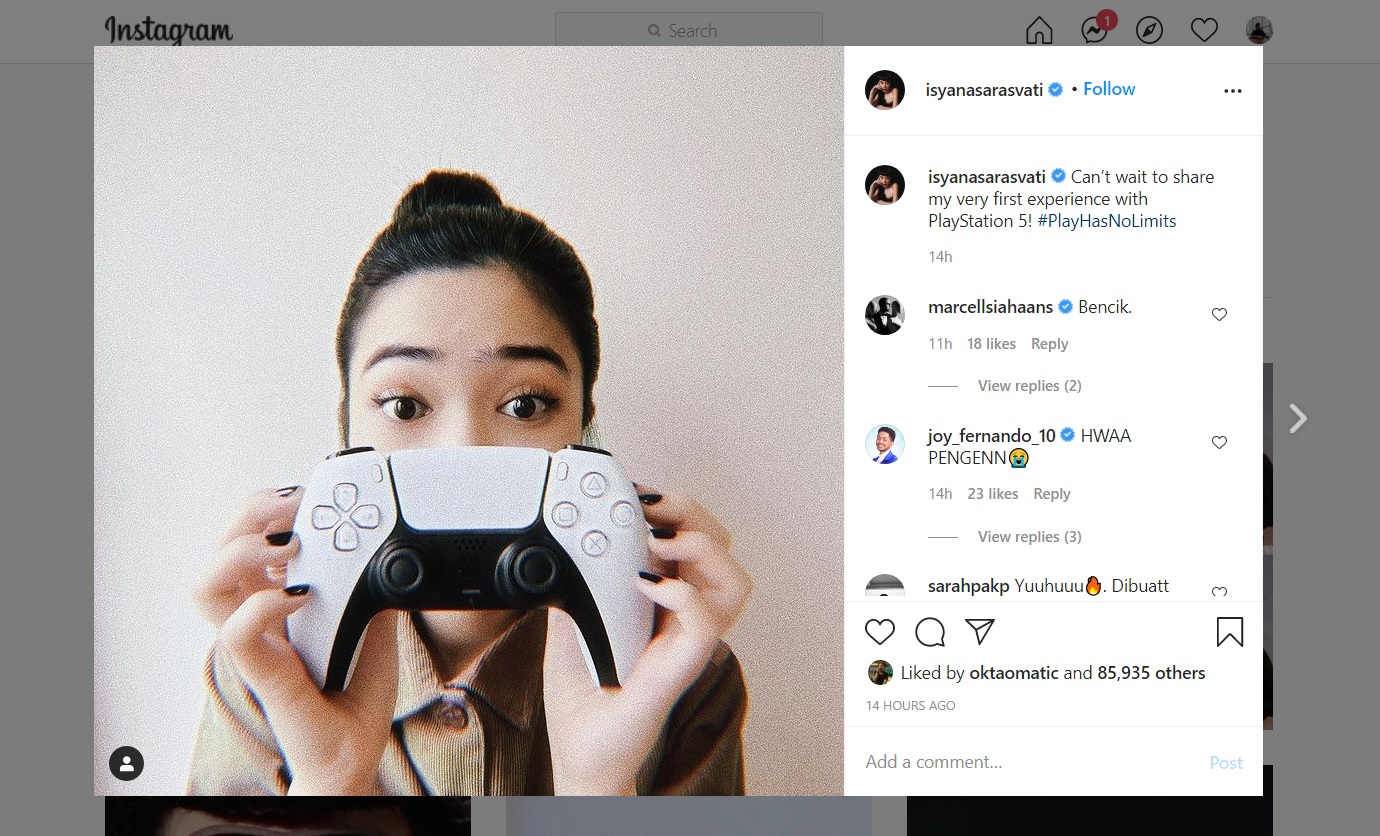This screenshot has height=836, width=1380.
Task: Open joy_fernando_10 profile link
Action: 992,436
